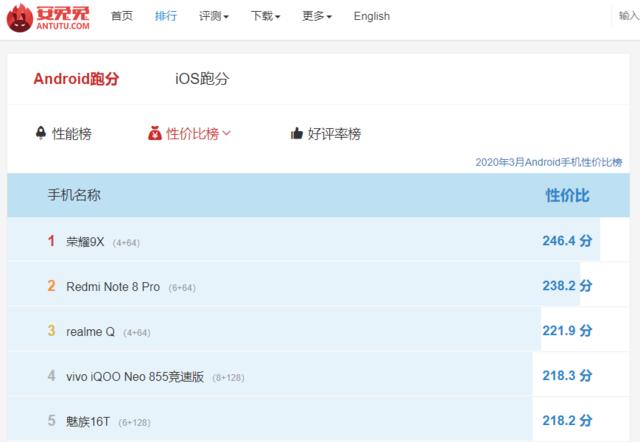Click the (6+64) spec label

tap(182, 288)
